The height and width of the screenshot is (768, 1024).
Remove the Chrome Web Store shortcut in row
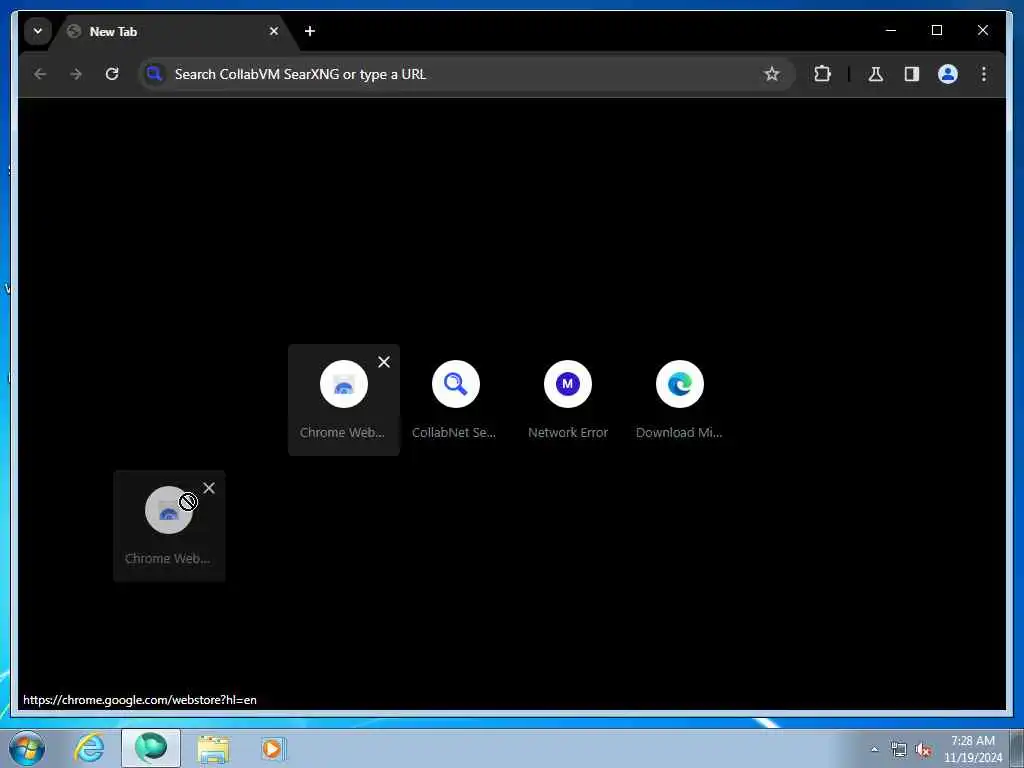pyautogui.click(x=384, y=362)
